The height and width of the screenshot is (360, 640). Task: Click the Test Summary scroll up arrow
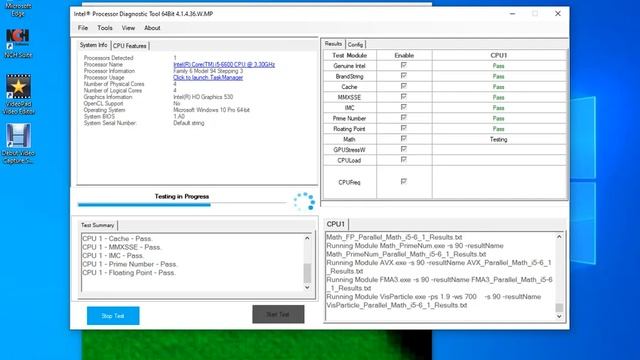(x=307, y=238)
